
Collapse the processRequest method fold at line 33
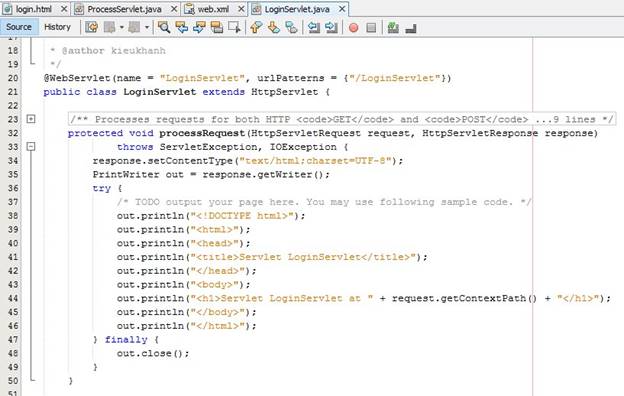(31, 146)
